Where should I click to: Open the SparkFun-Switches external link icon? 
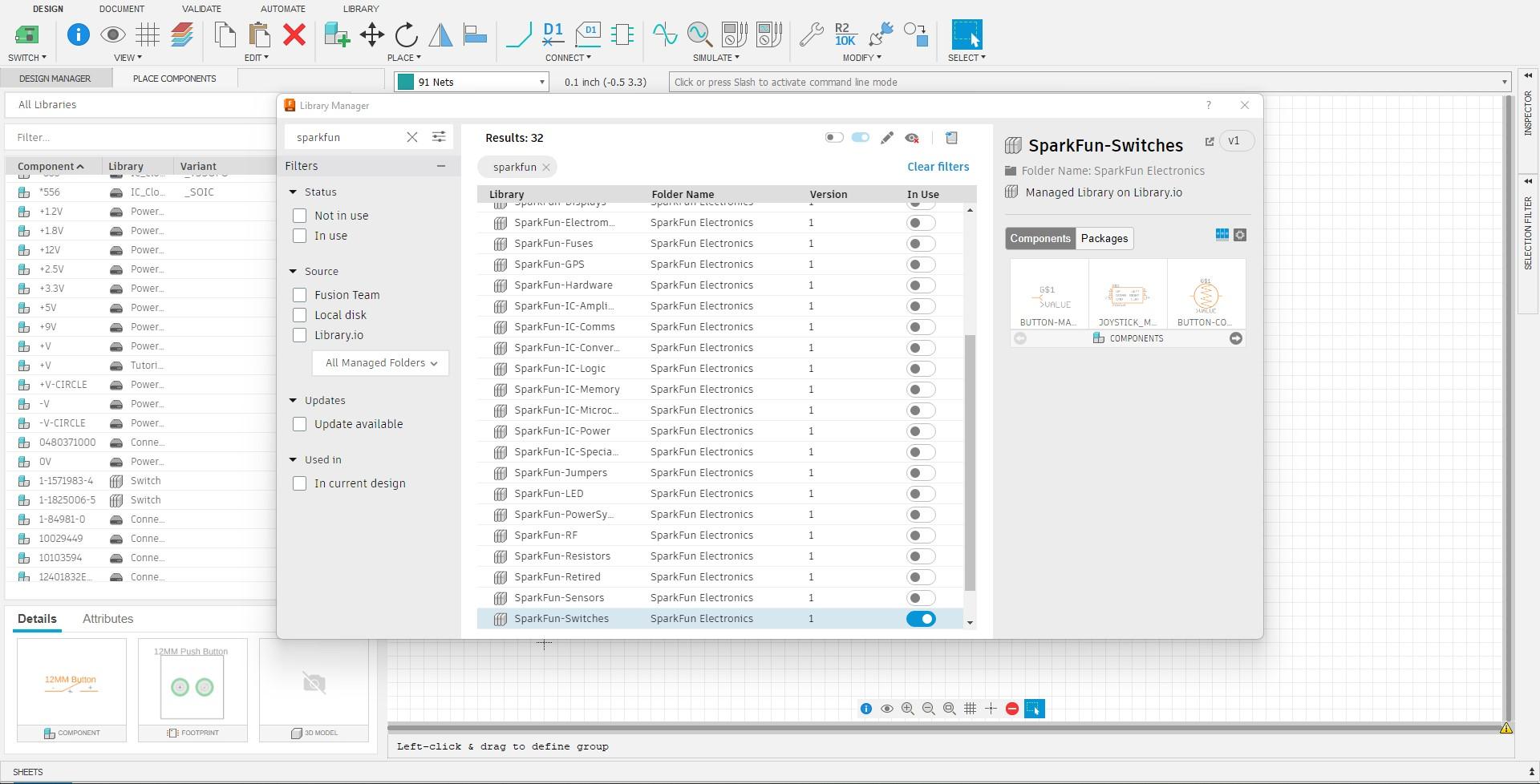coord(1210,142)
